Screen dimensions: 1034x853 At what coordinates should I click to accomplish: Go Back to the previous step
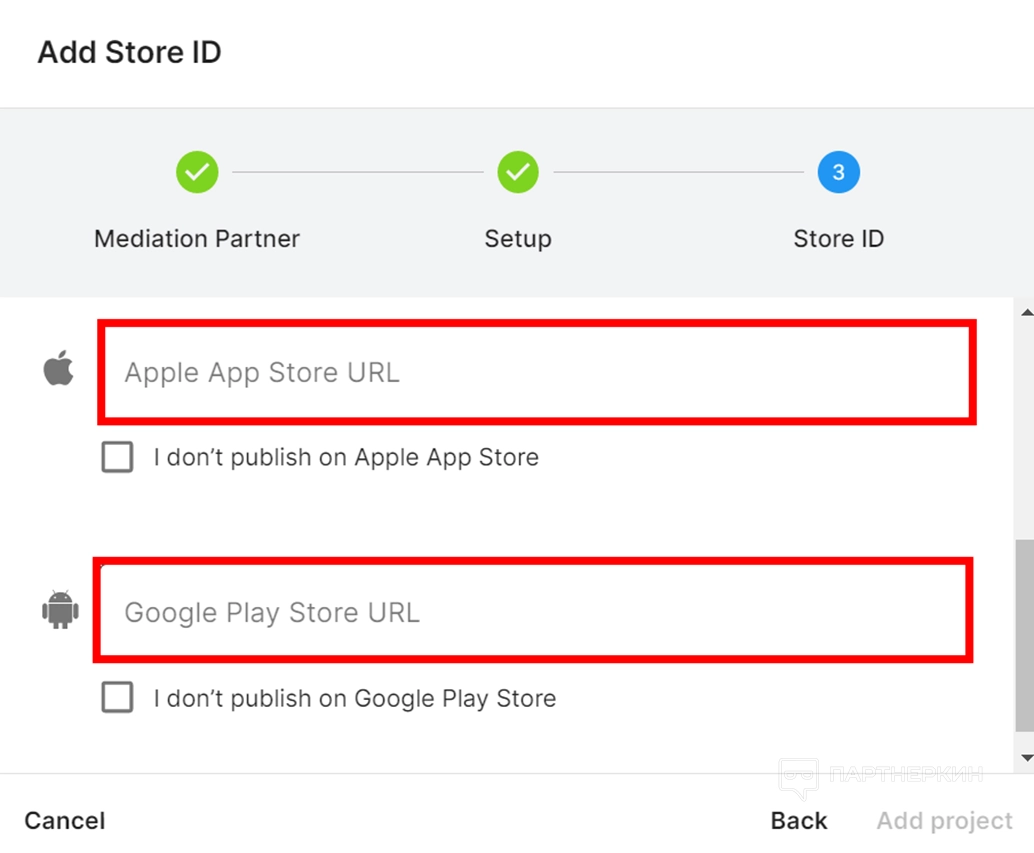click(799, 821)
